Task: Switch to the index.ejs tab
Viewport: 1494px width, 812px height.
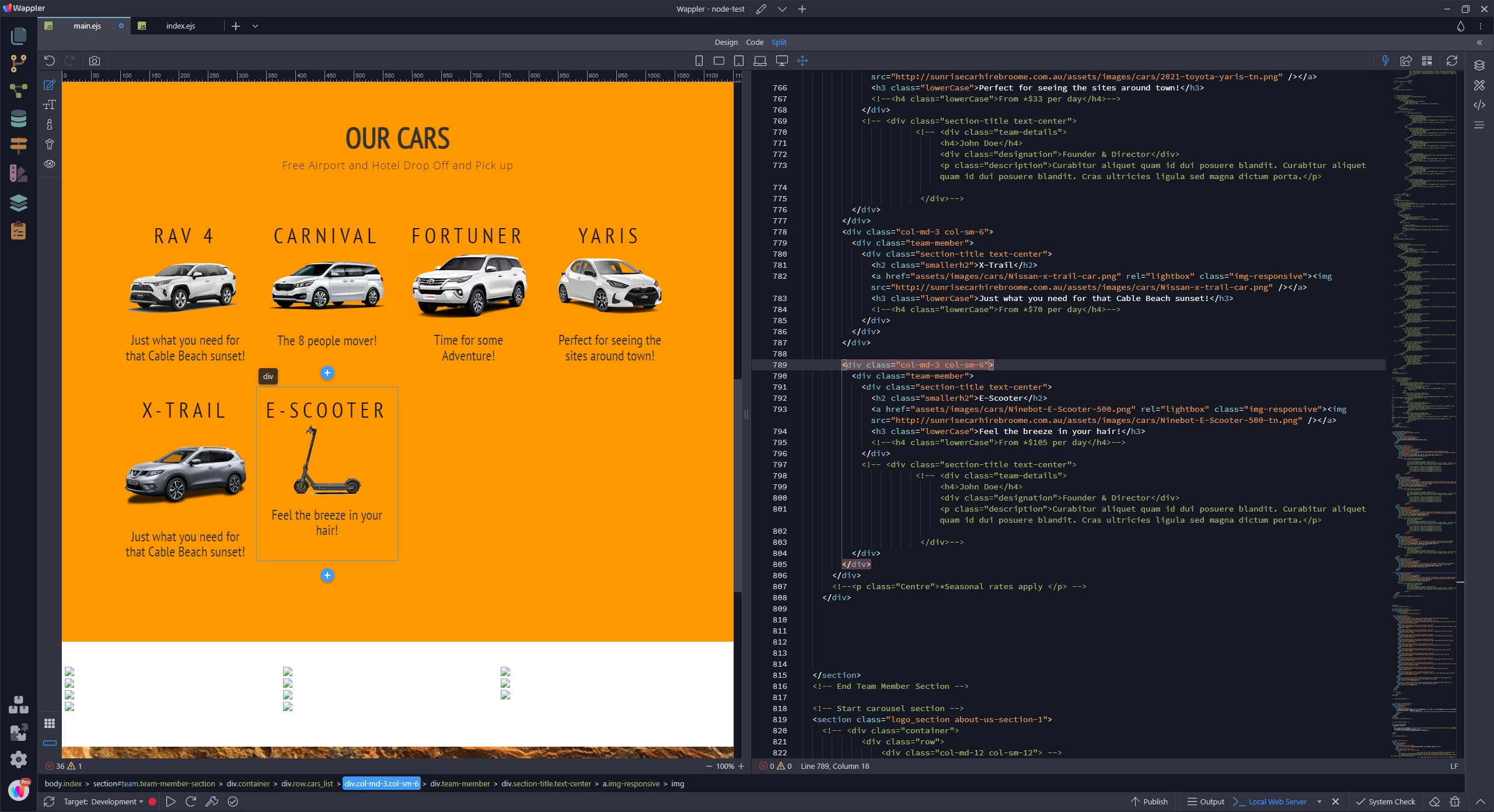Action: pyautogui.click(x=180, y=26)
